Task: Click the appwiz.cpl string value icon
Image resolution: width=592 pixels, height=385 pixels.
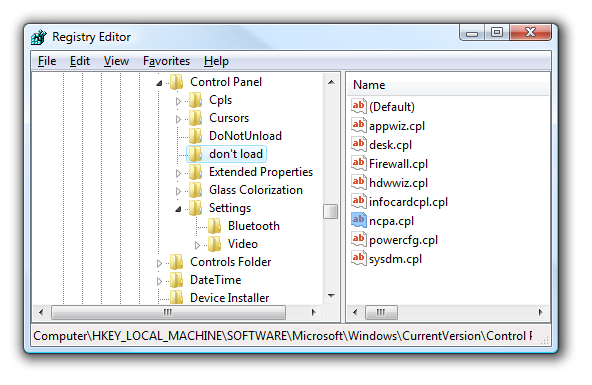Action: click(359, 125)
